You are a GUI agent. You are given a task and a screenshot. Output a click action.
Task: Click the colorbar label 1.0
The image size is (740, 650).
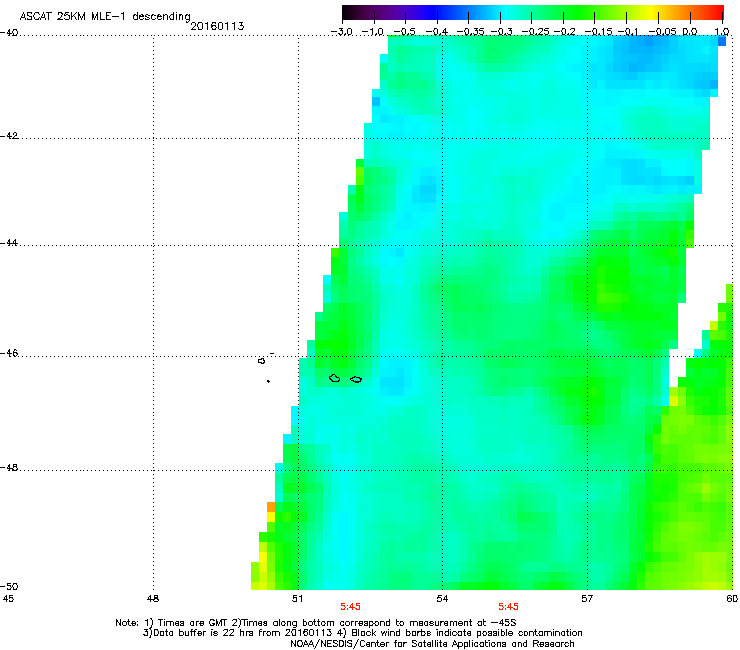click(x=722, y=32)
